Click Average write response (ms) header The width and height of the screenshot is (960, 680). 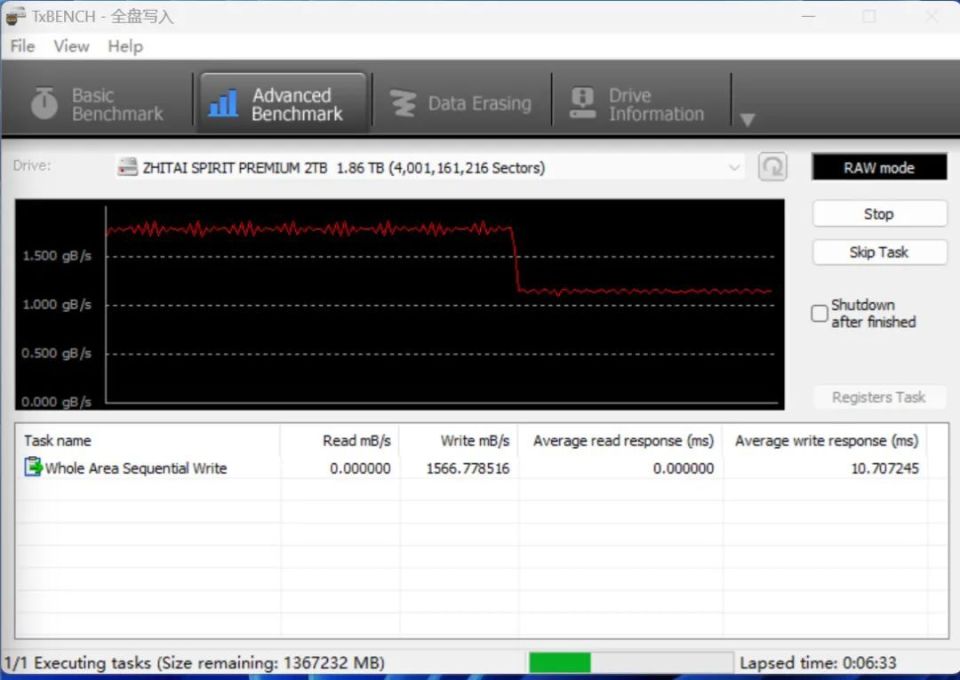[824, 441]
